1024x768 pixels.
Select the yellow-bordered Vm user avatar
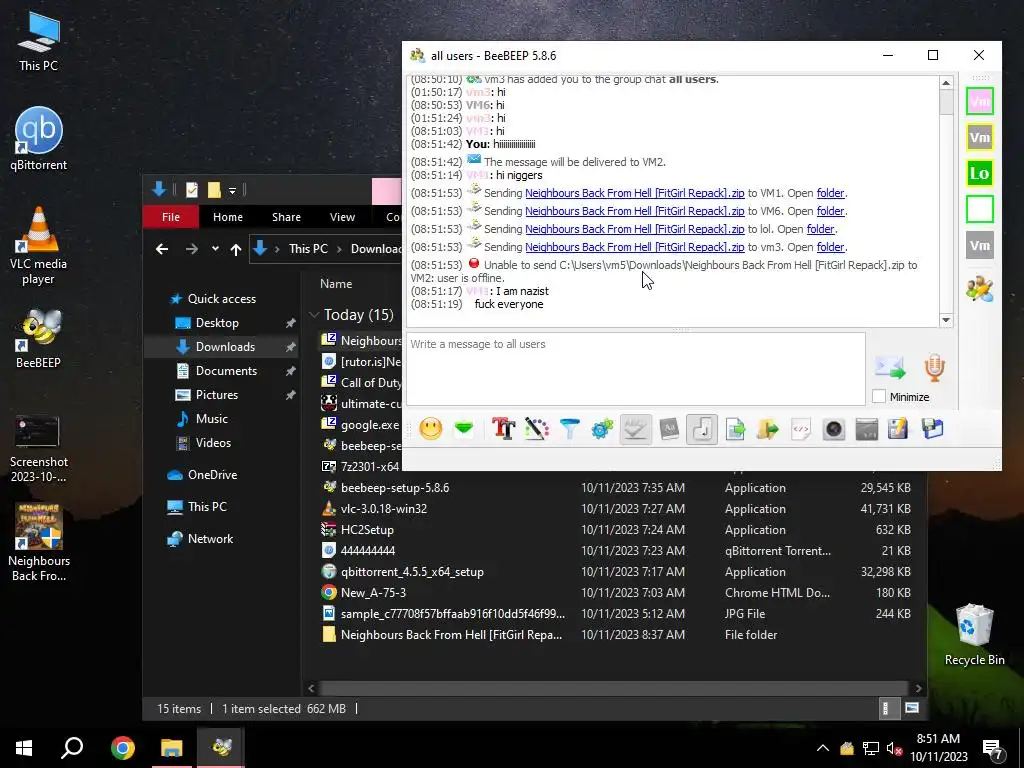(980, 137)
